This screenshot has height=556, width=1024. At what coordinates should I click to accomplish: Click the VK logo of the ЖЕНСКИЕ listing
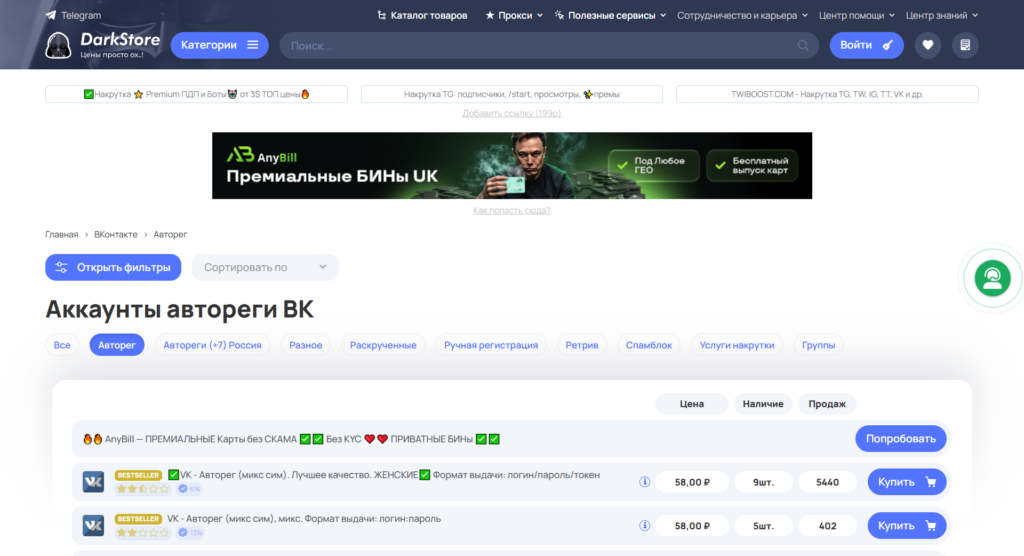click(93, 482)
